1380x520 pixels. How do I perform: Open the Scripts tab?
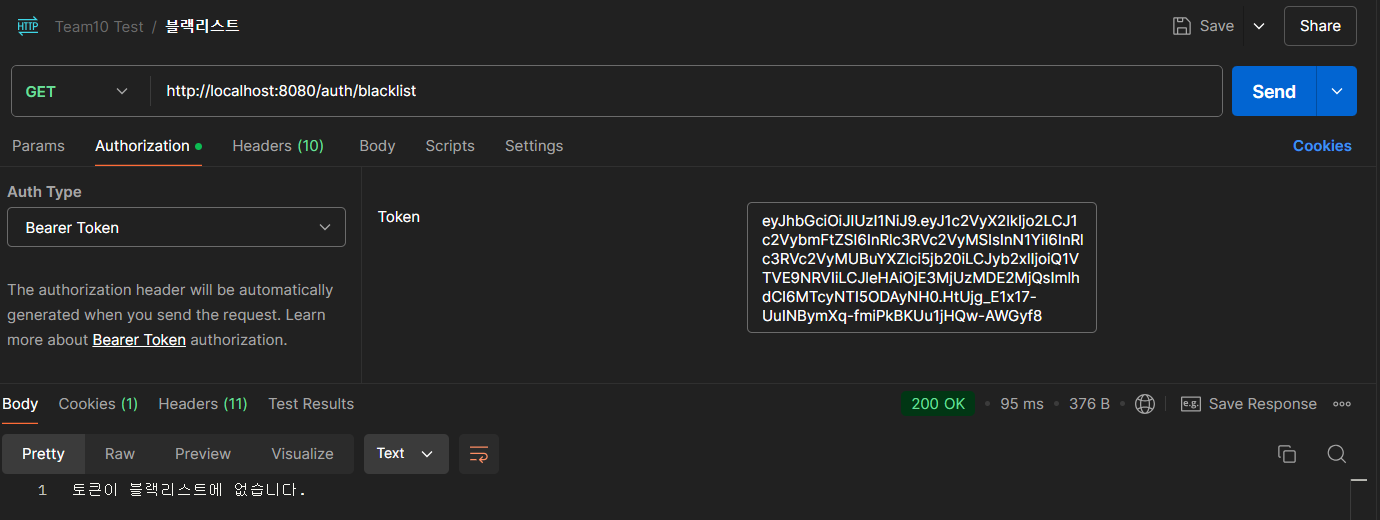click(450, 146)
